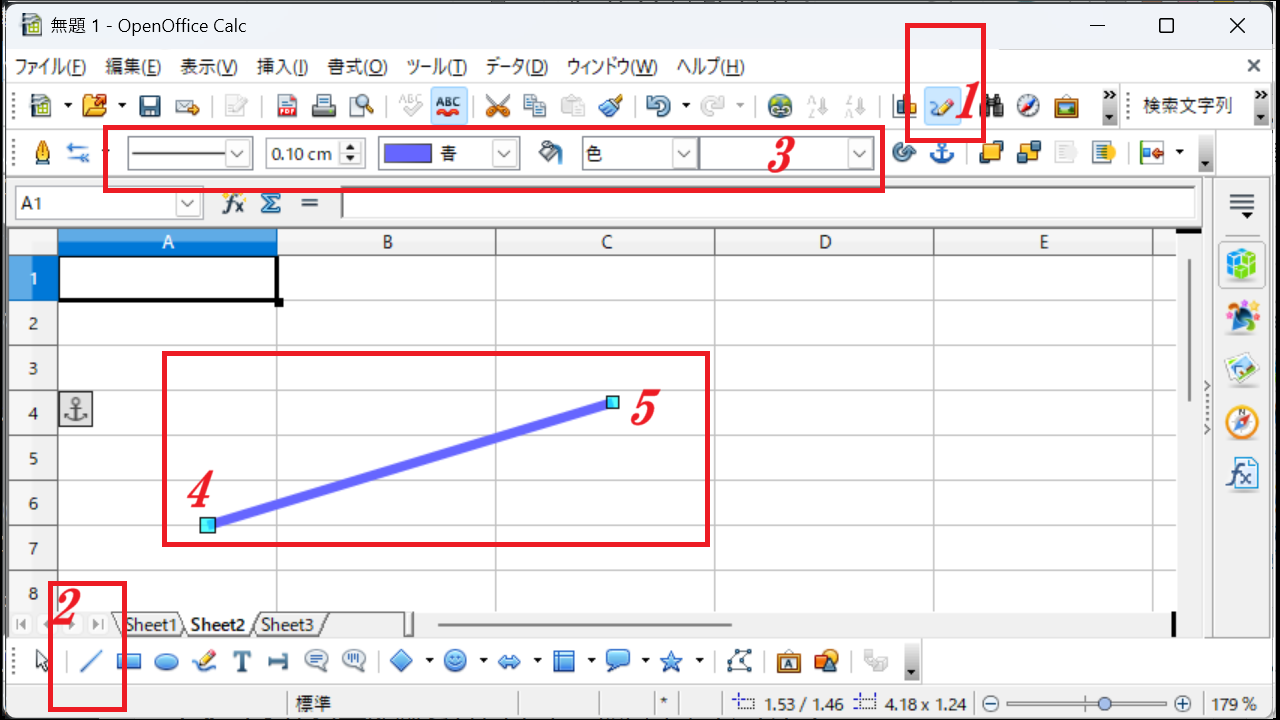Select the Ellipse shape tool
The width and height of the screenshot is (1280, 720).
tap(166, 661)
